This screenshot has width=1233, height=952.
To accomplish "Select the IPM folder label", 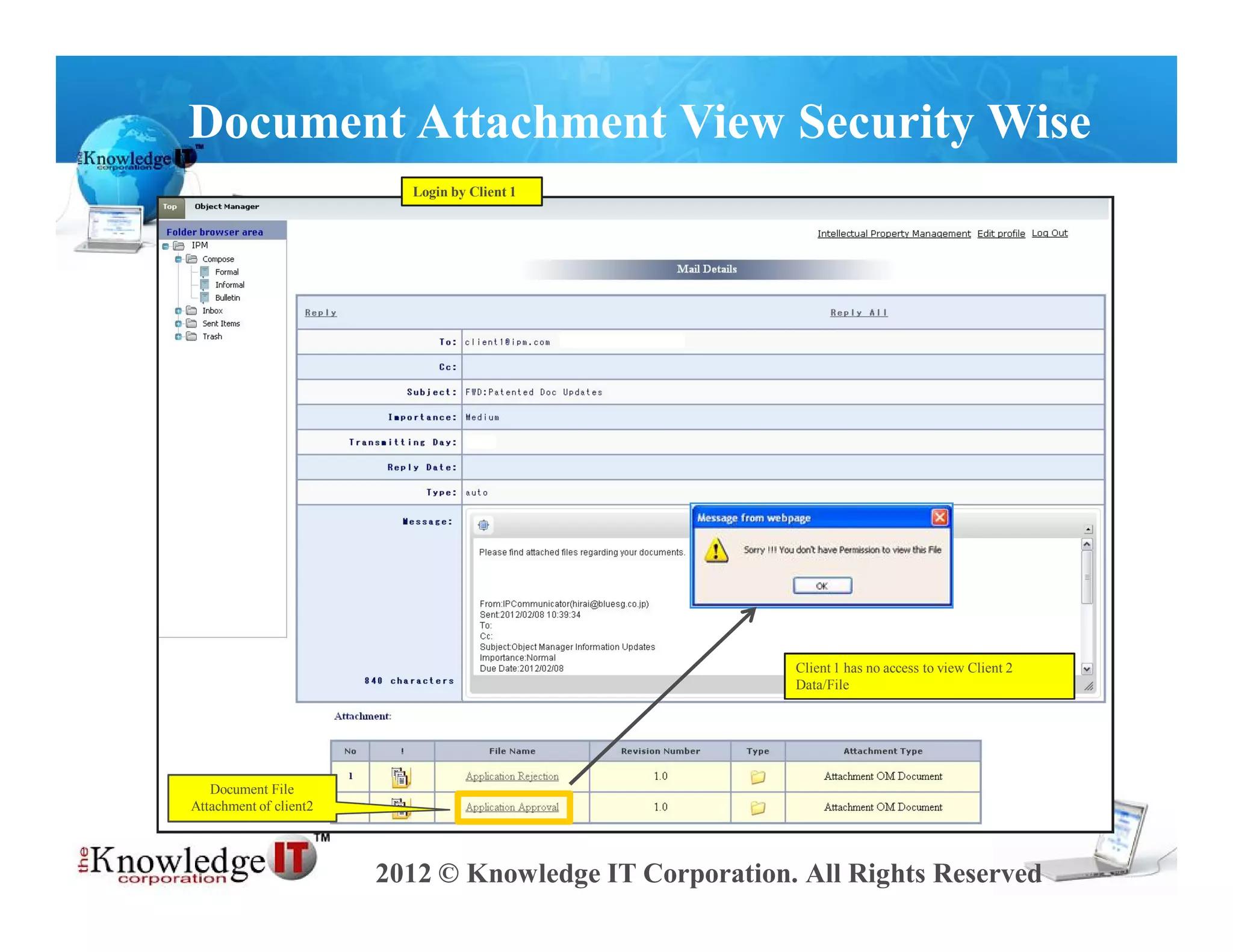I will [x=199, y=246].
